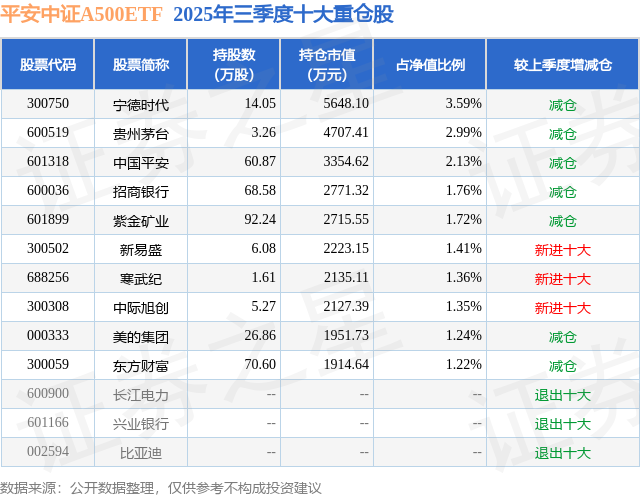640x497 pixels.
Task: Click market value 5648.10
Action: (346, 104)
